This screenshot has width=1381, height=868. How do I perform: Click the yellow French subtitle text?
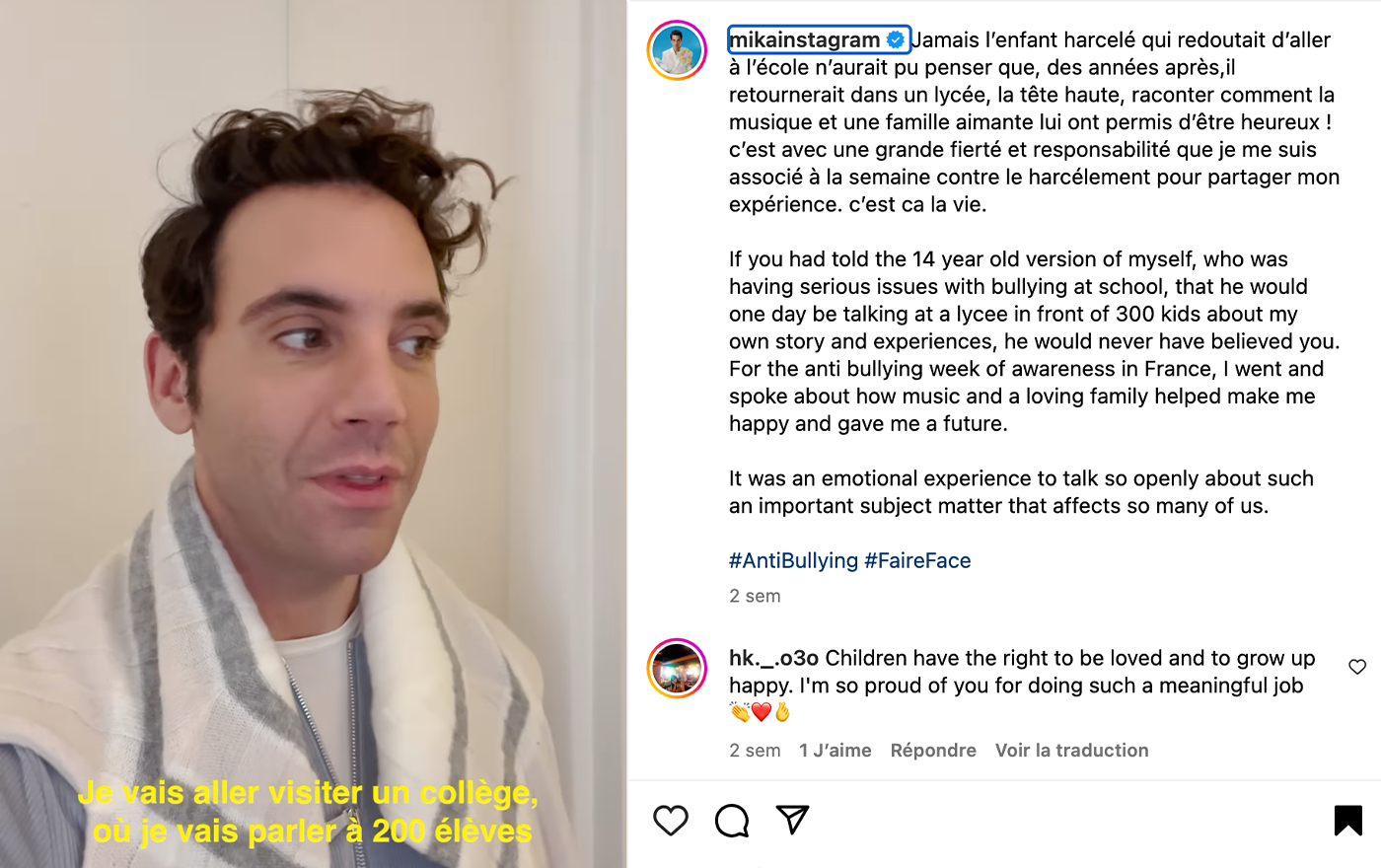pos(310,811)
